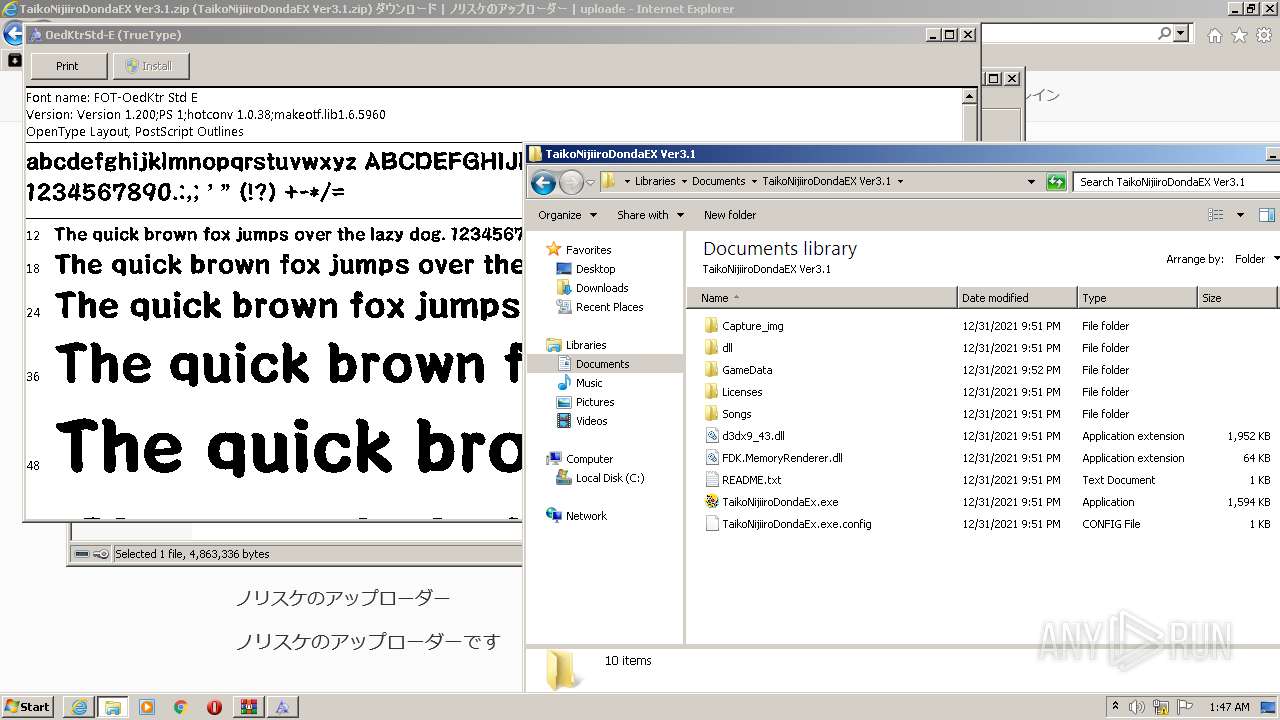Click the Explorer back arrow button
The width and height of the screenshot is (1280, 720).
pos(543,182)
